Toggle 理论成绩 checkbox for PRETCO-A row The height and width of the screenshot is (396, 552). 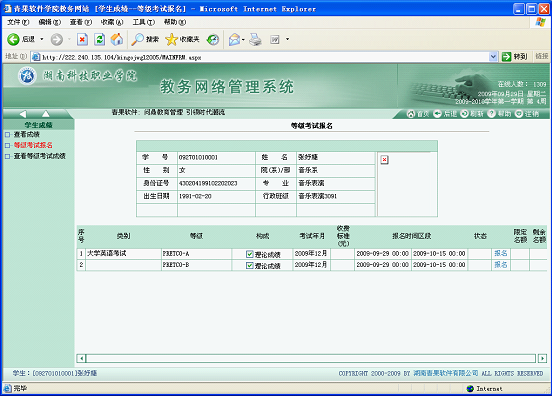[x=250, y=254]
